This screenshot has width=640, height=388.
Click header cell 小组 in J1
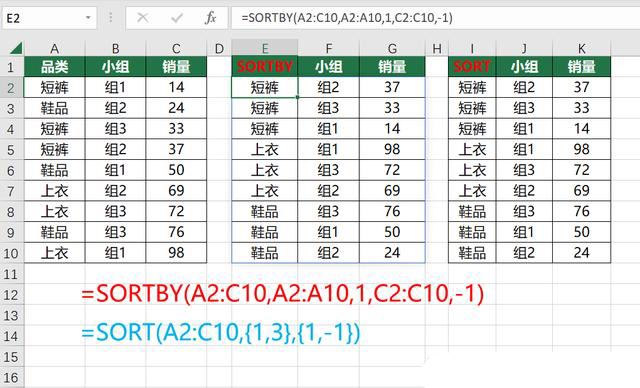pyautogui.click(x=524, y=67)
